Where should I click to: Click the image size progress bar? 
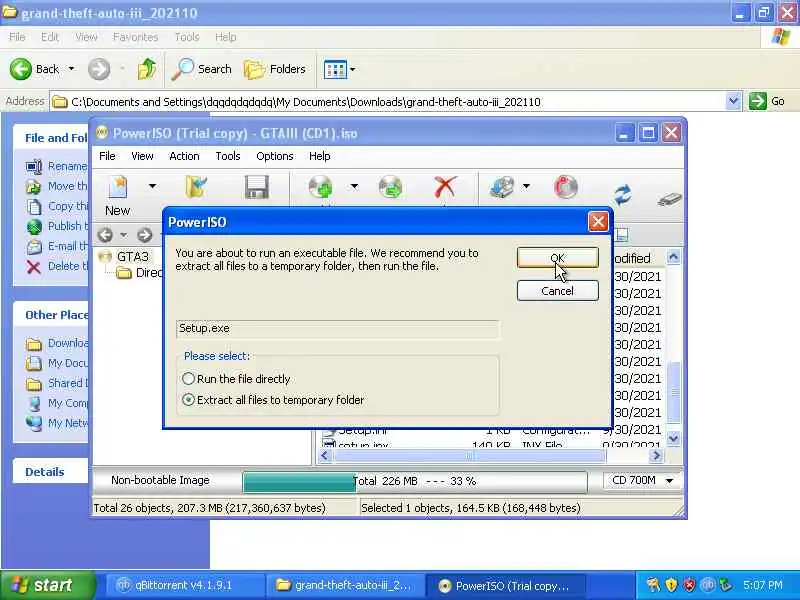coord(414,482)
